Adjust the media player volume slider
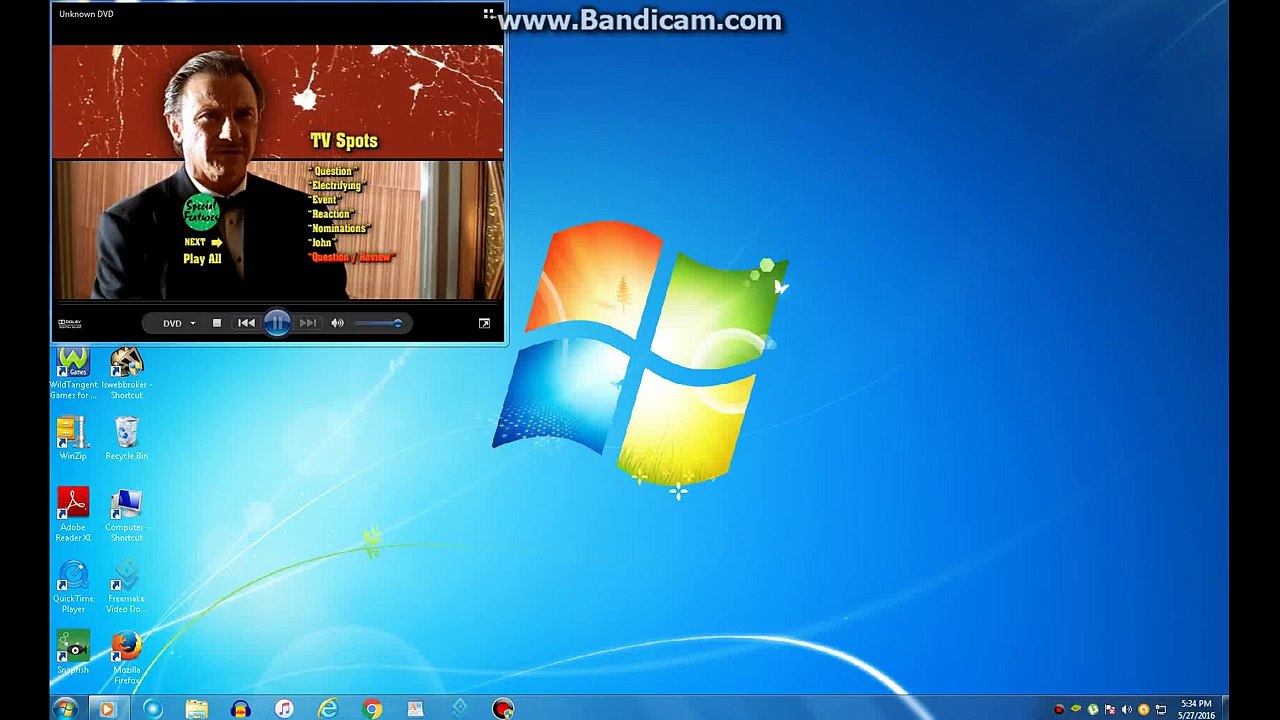Screen dimensions: 1280x720 (x=377, y=323)
